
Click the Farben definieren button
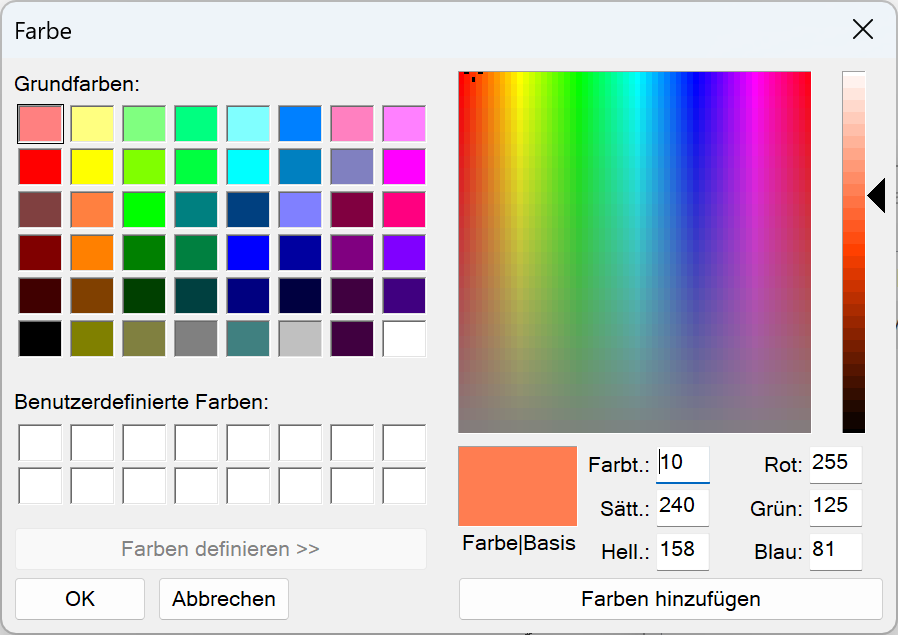[x=222, y=549]
